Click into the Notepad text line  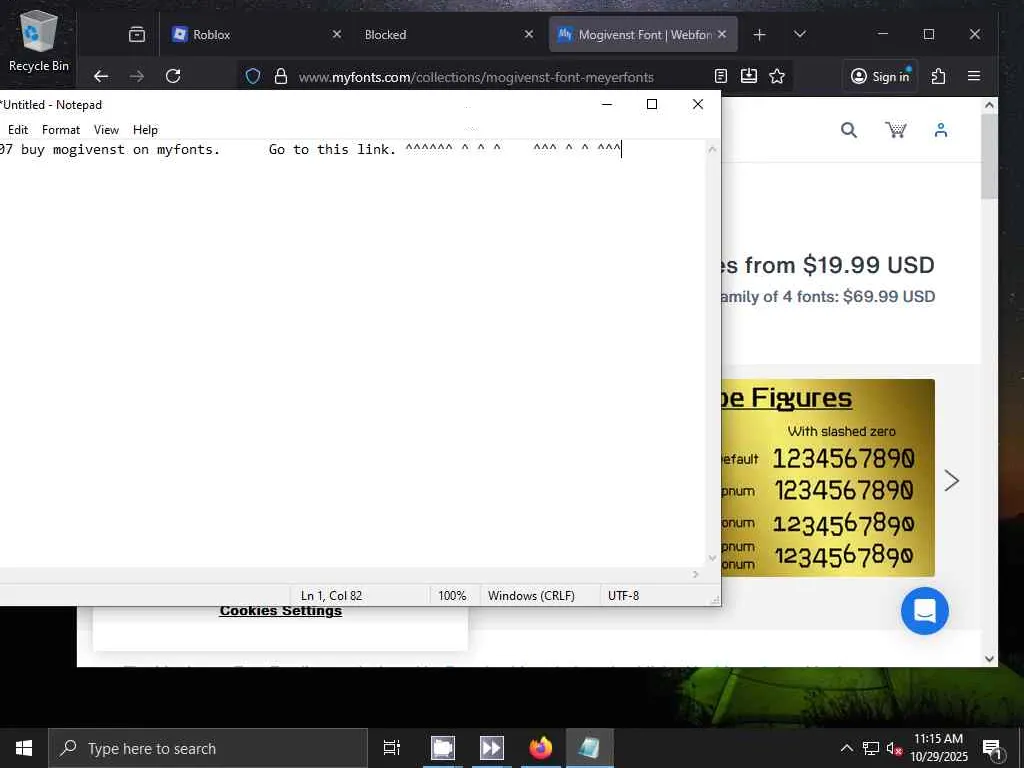[x=310, y=150]
